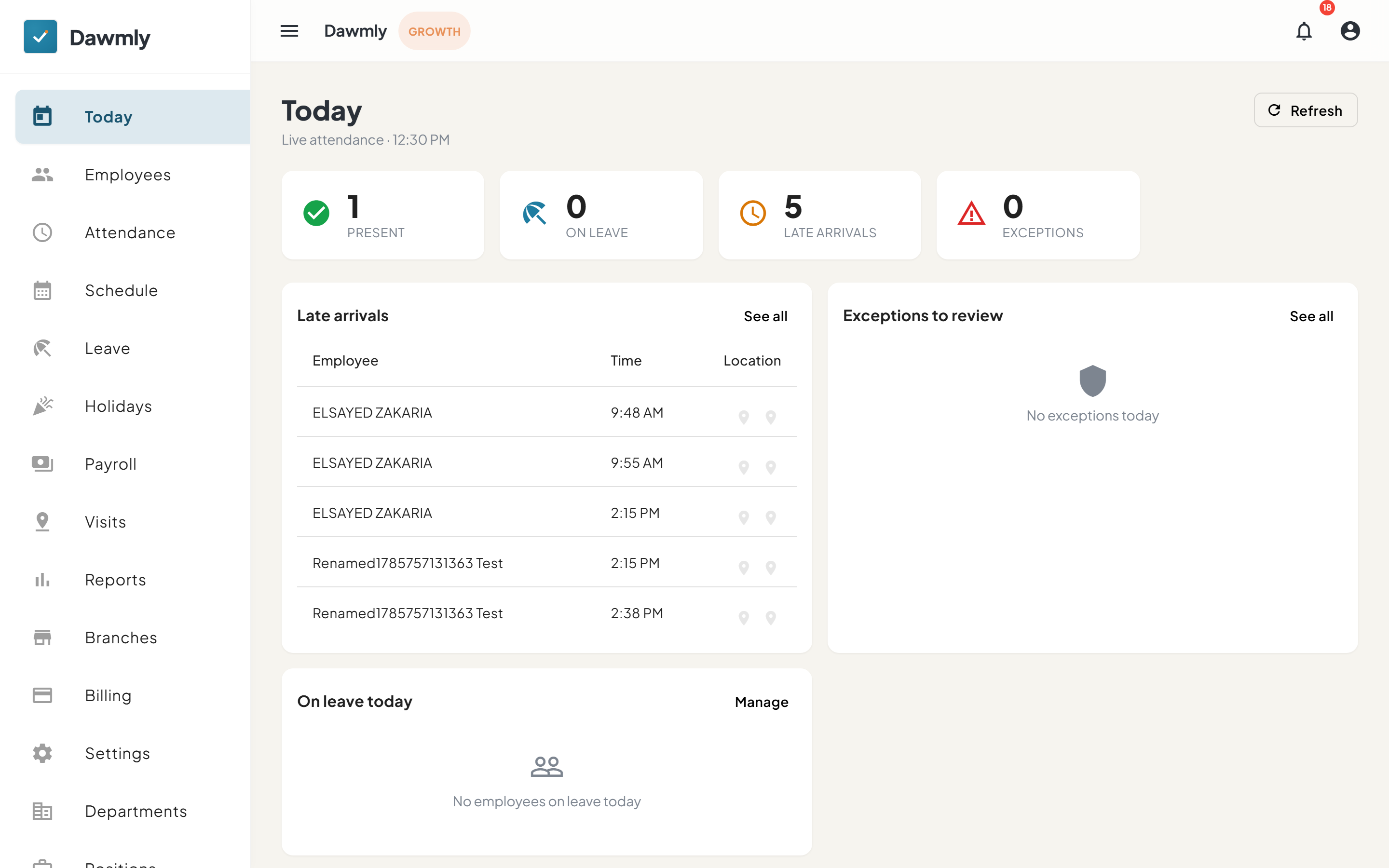The height and width of the screenshot is (868, 1389).
Task: Open the user account avatar icon
Action: click(x=1350, y=31)
